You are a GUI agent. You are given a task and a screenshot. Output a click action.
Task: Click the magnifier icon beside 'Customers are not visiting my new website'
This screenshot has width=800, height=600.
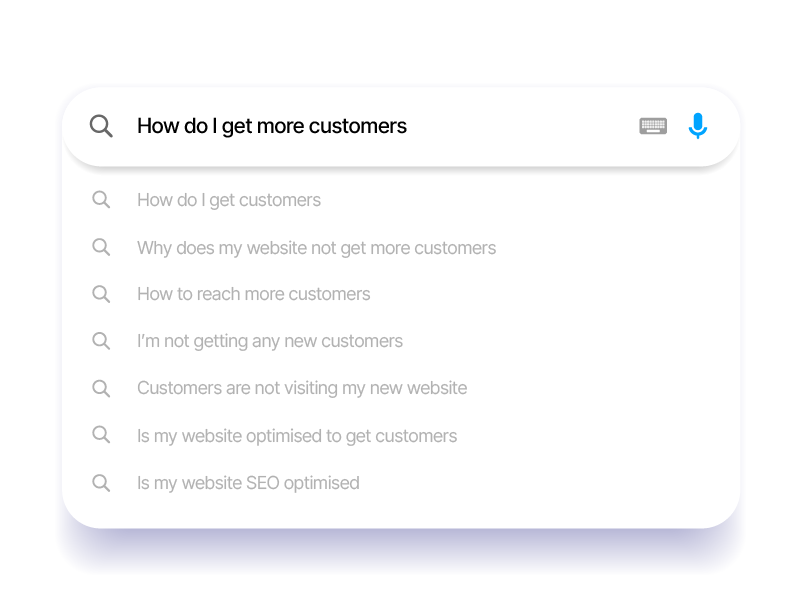[x=101, y=388]
